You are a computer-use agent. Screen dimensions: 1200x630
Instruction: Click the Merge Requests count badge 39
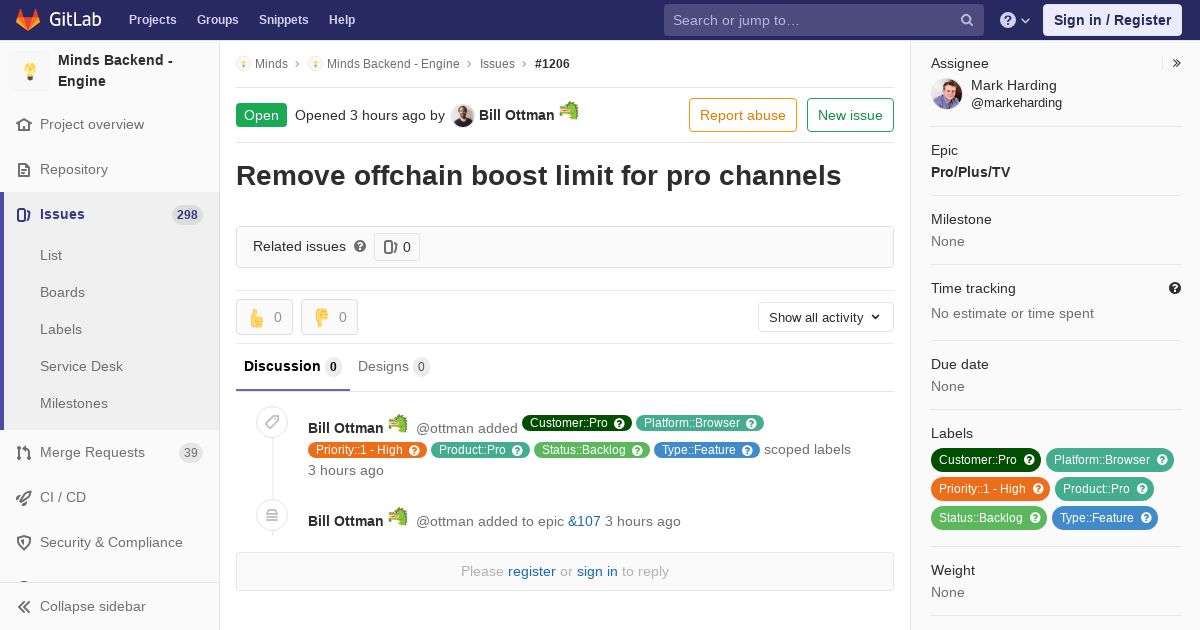(x=190, y=453)
